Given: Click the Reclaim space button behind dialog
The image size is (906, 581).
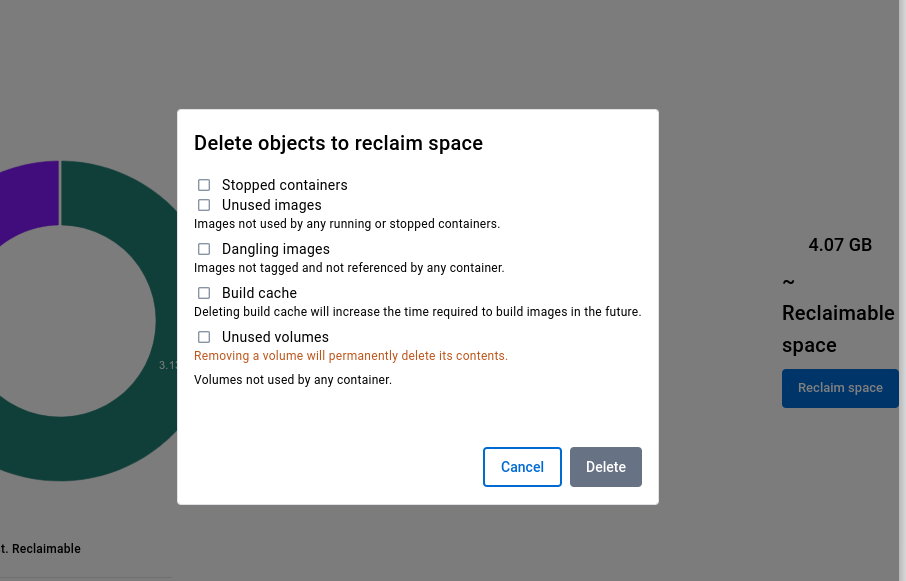Looking at the screenshot, I should click(840, 388).
